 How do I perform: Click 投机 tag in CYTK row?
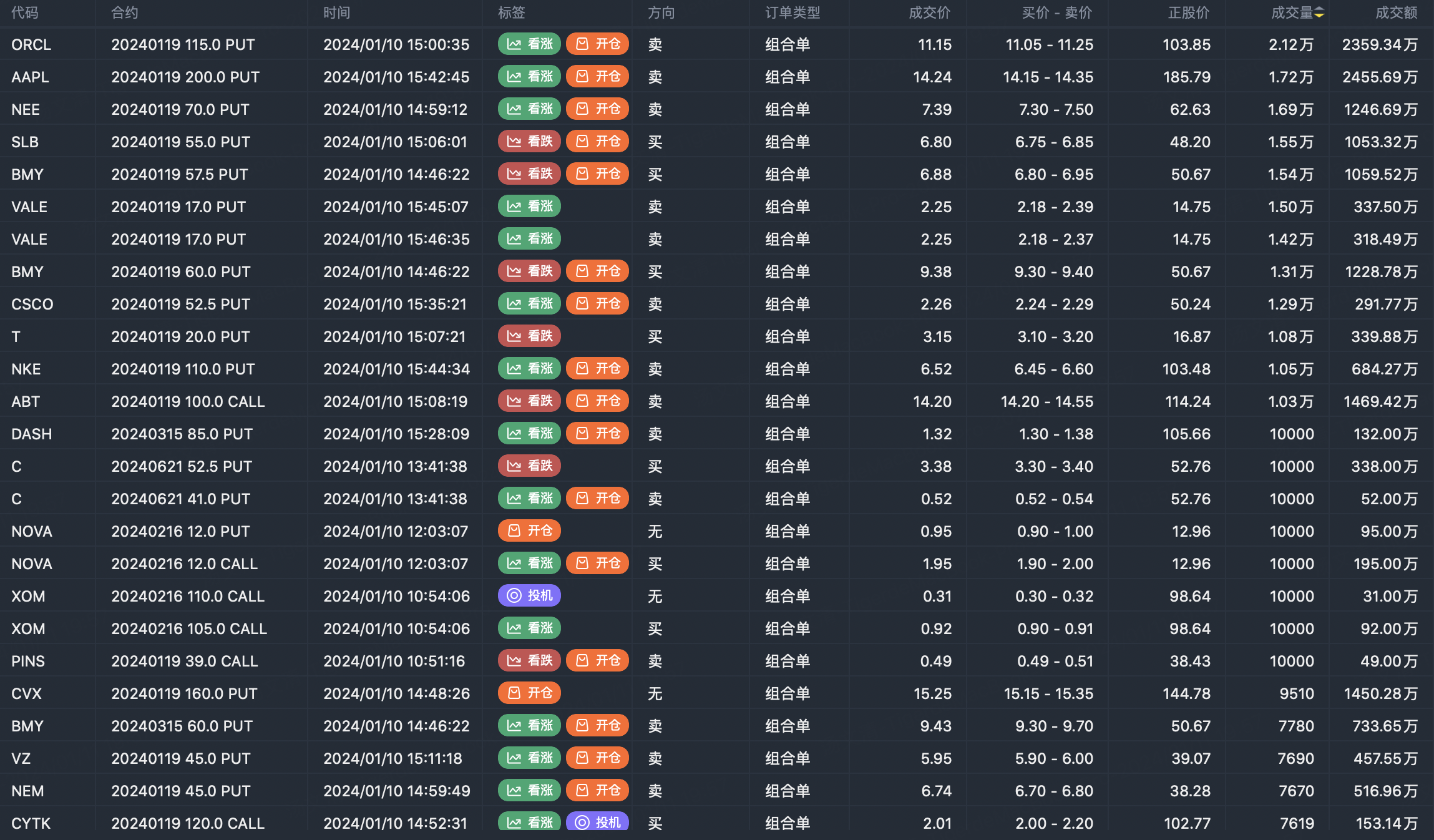597,823
